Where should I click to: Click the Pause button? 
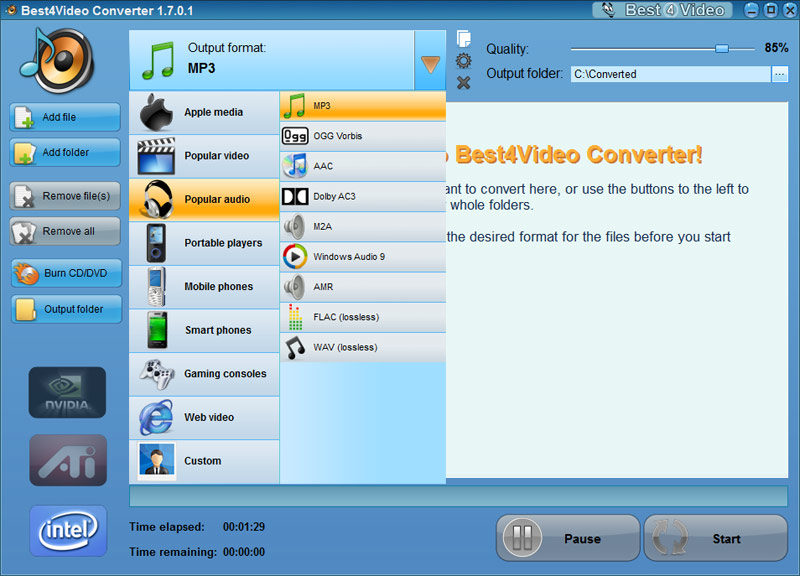pyautogui.click(x=568, y=538)
